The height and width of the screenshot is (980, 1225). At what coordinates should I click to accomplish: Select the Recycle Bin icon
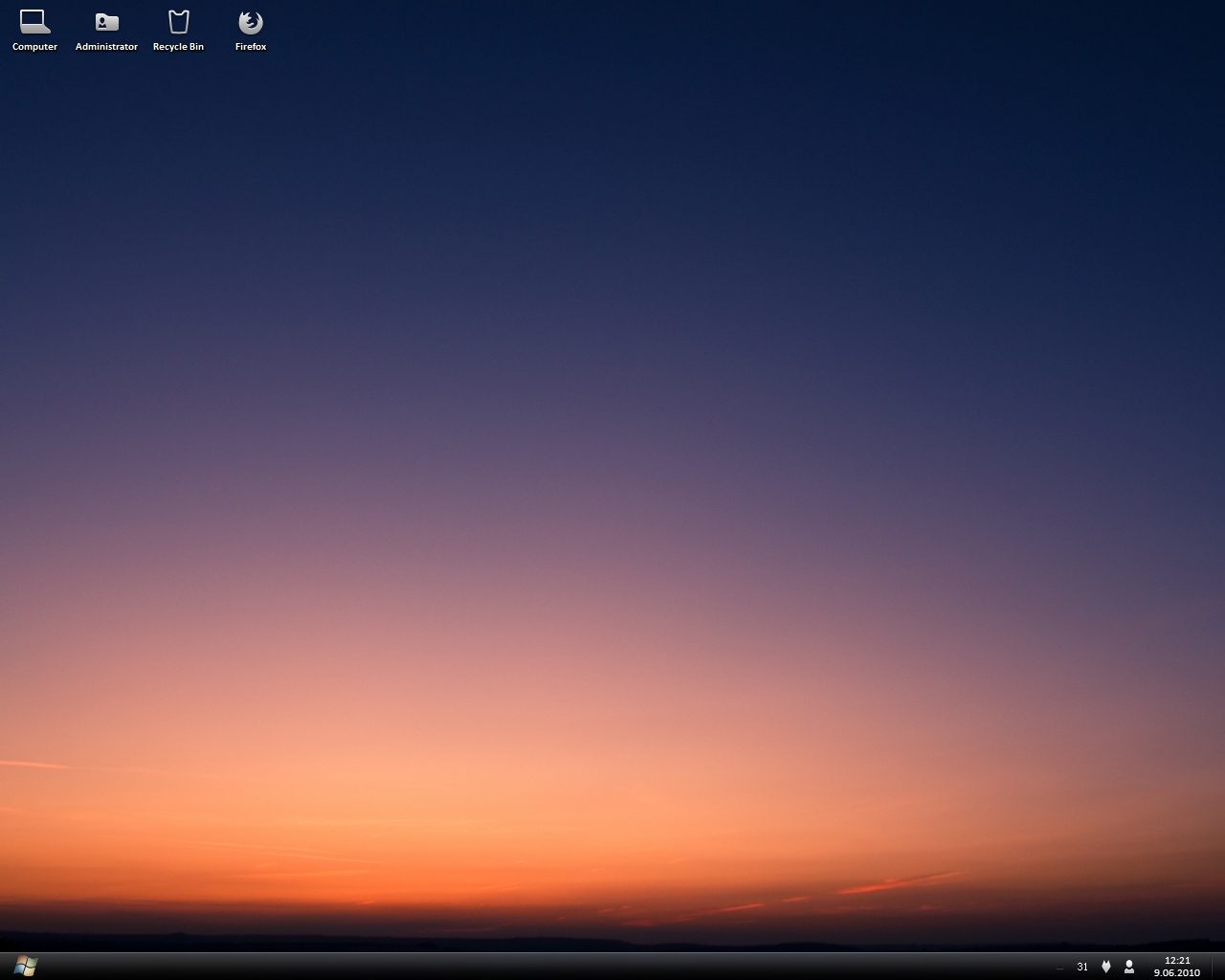point(178,30)
